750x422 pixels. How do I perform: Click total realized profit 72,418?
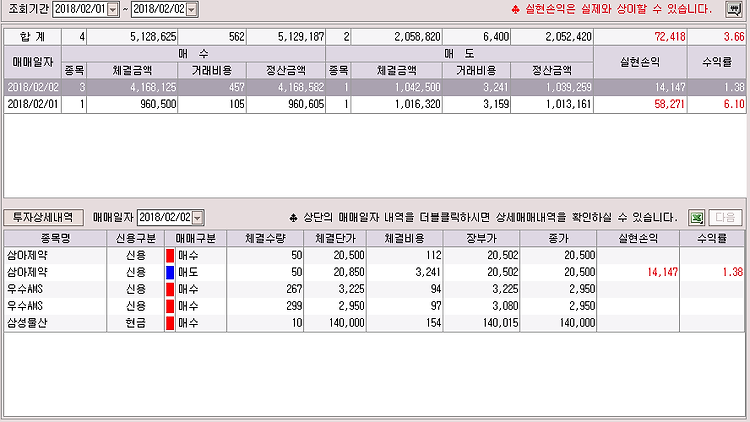pyautogui.click(x=640, y=37)
